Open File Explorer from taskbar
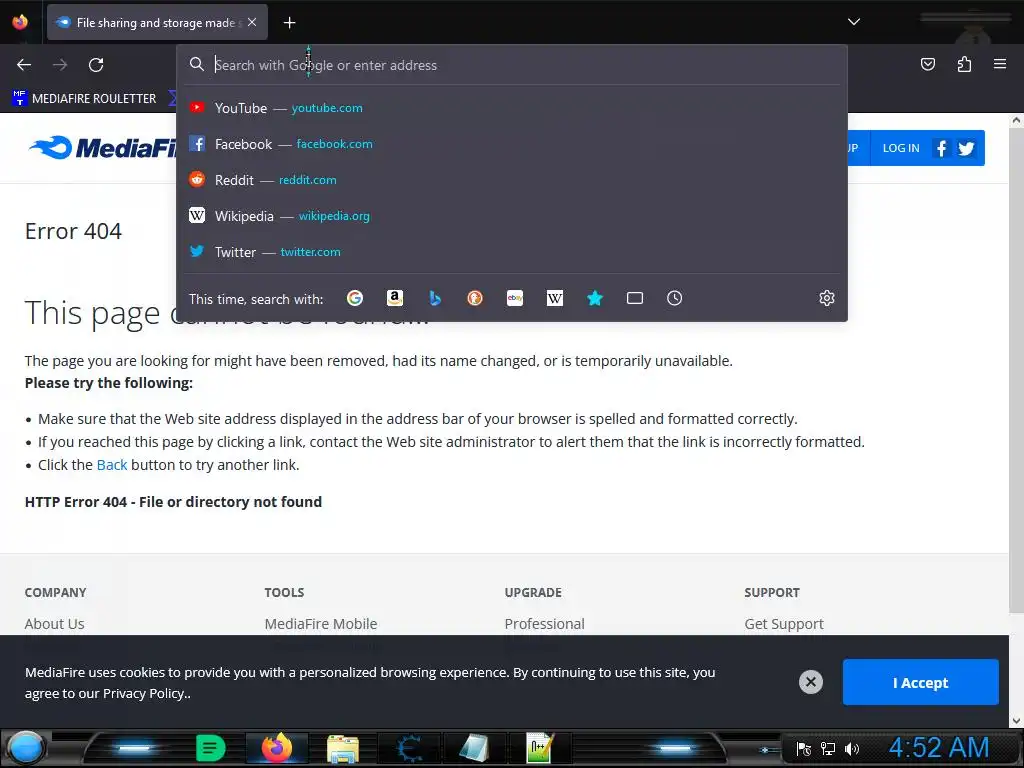Screen dimensions: 1024x768 pos(343,749)
